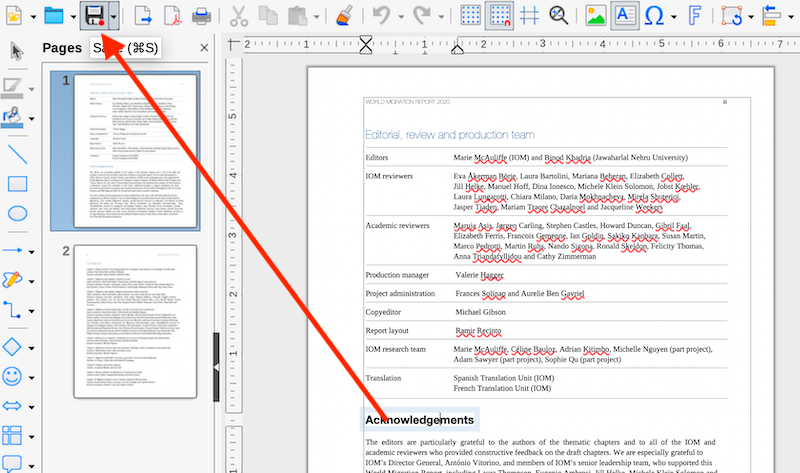This screenshot has width=800, height=473.
Task: Expand the Block Arrows dropdown arrow
Action: [x=32, y=407]
